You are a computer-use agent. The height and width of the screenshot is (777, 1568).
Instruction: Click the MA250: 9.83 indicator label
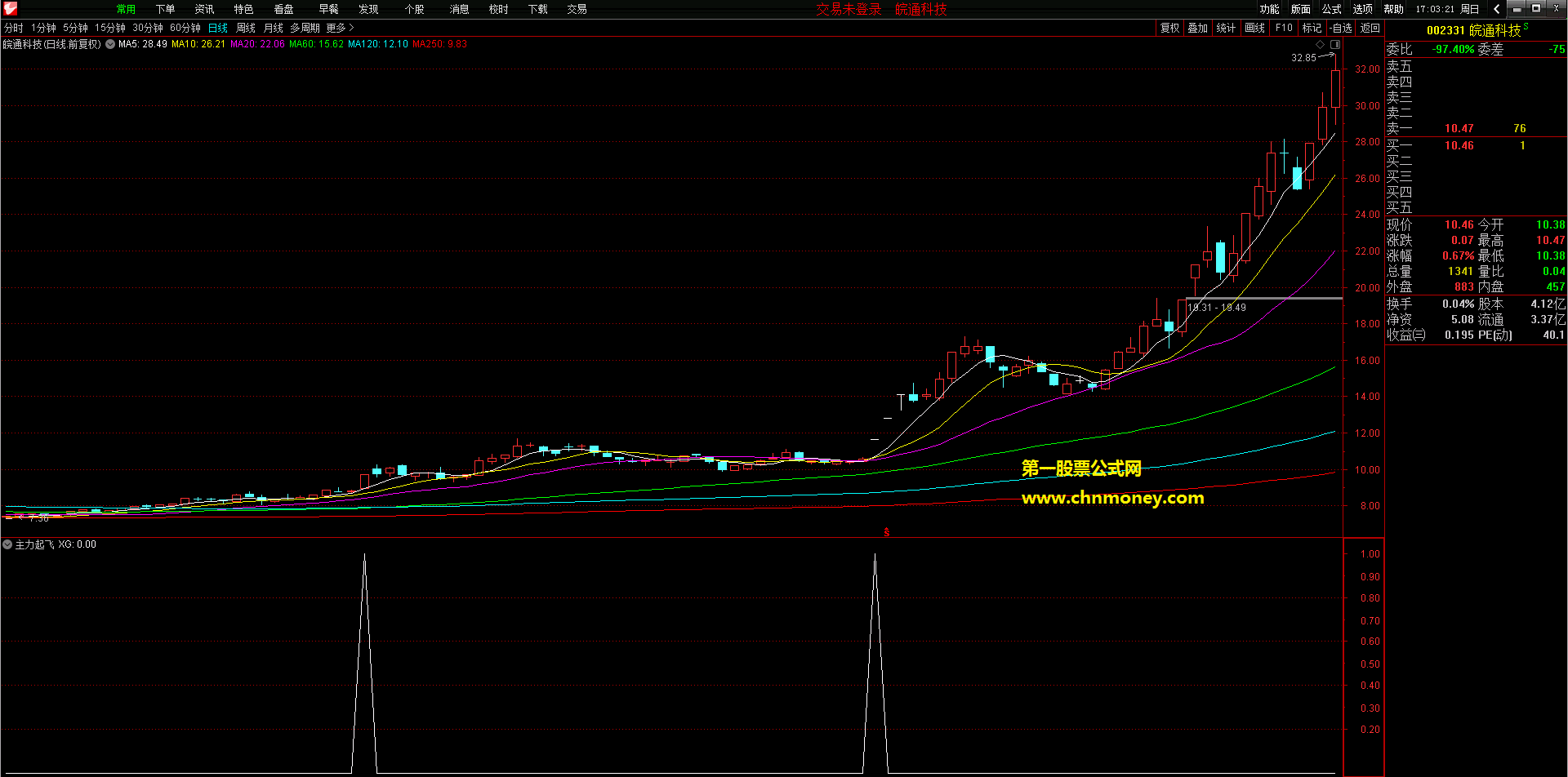(x=440, y=44)
